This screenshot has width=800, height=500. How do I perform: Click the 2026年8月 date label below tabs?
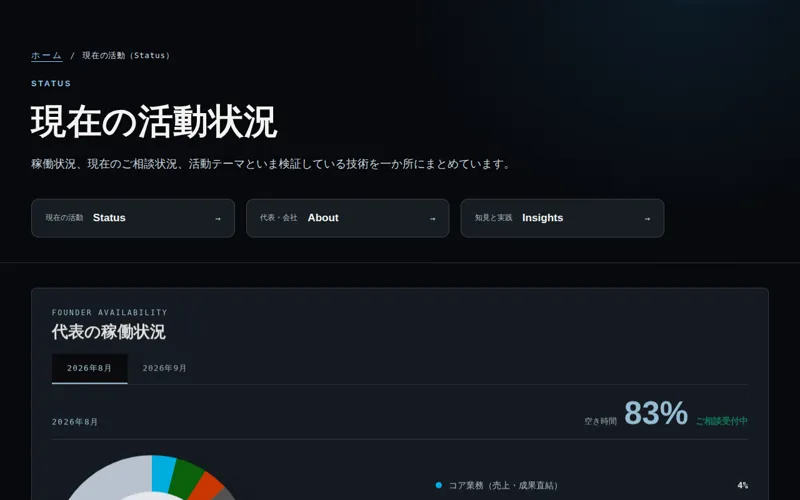click(x=75, y=422)
